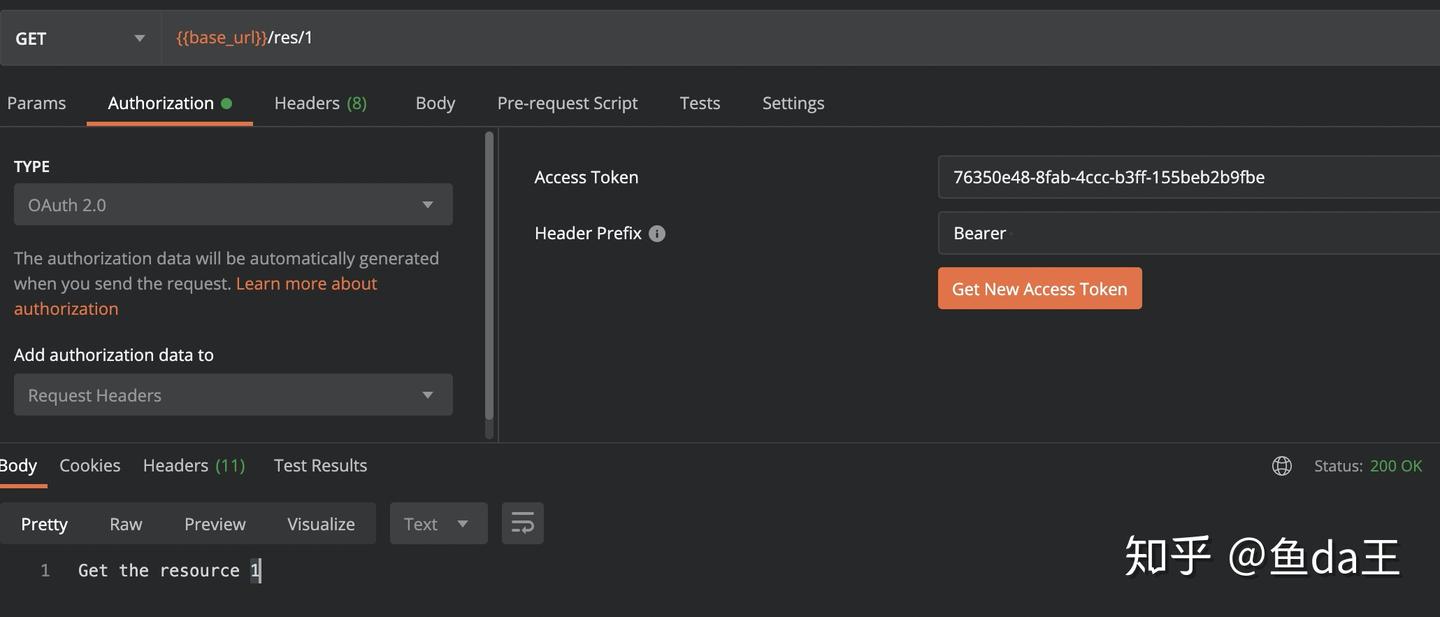
Task: Open the Request Headers dropdown
Action: click(x=233, y=395)
